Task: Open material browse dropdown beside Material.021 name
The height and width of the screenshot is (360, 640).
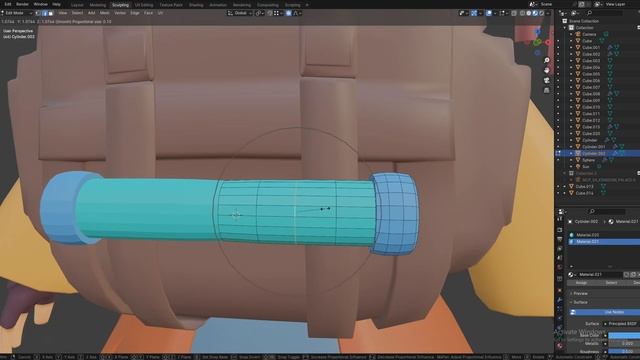Action: [572, 275]
